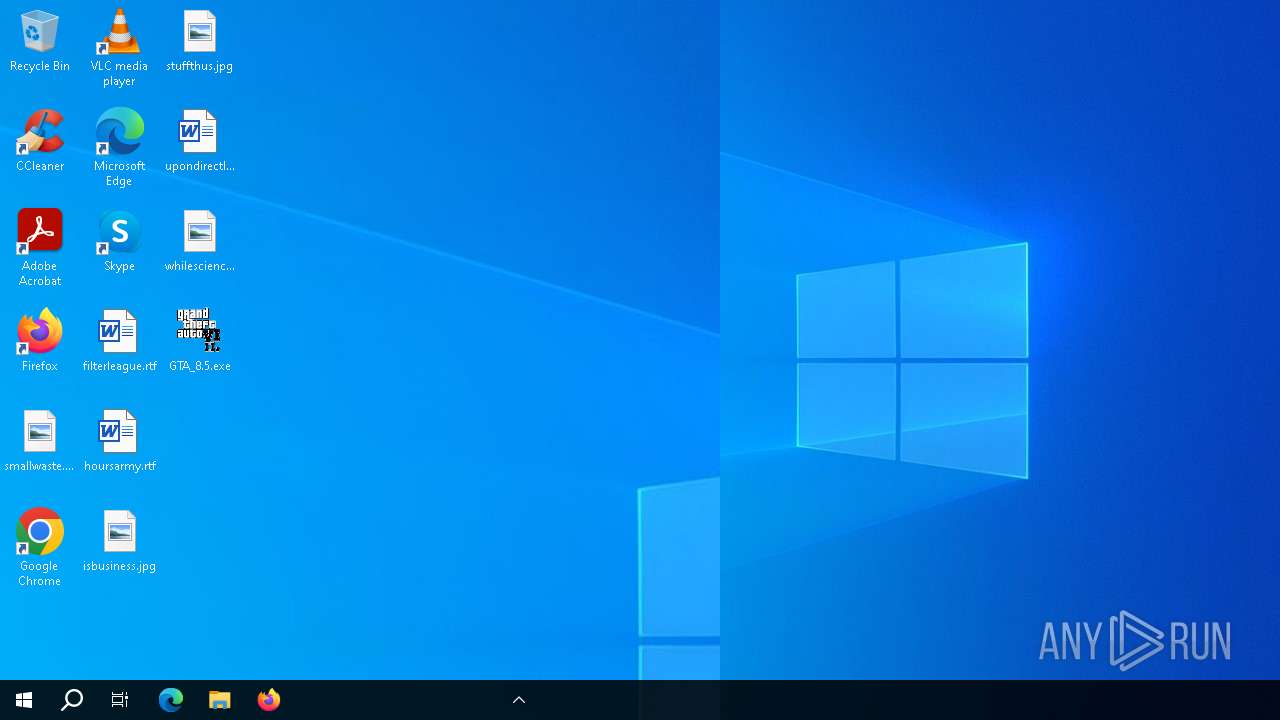The width and height of the screenshot is (1280, 720).
Task: Open File Explorer from the taskbar
Action: point(220,700)
